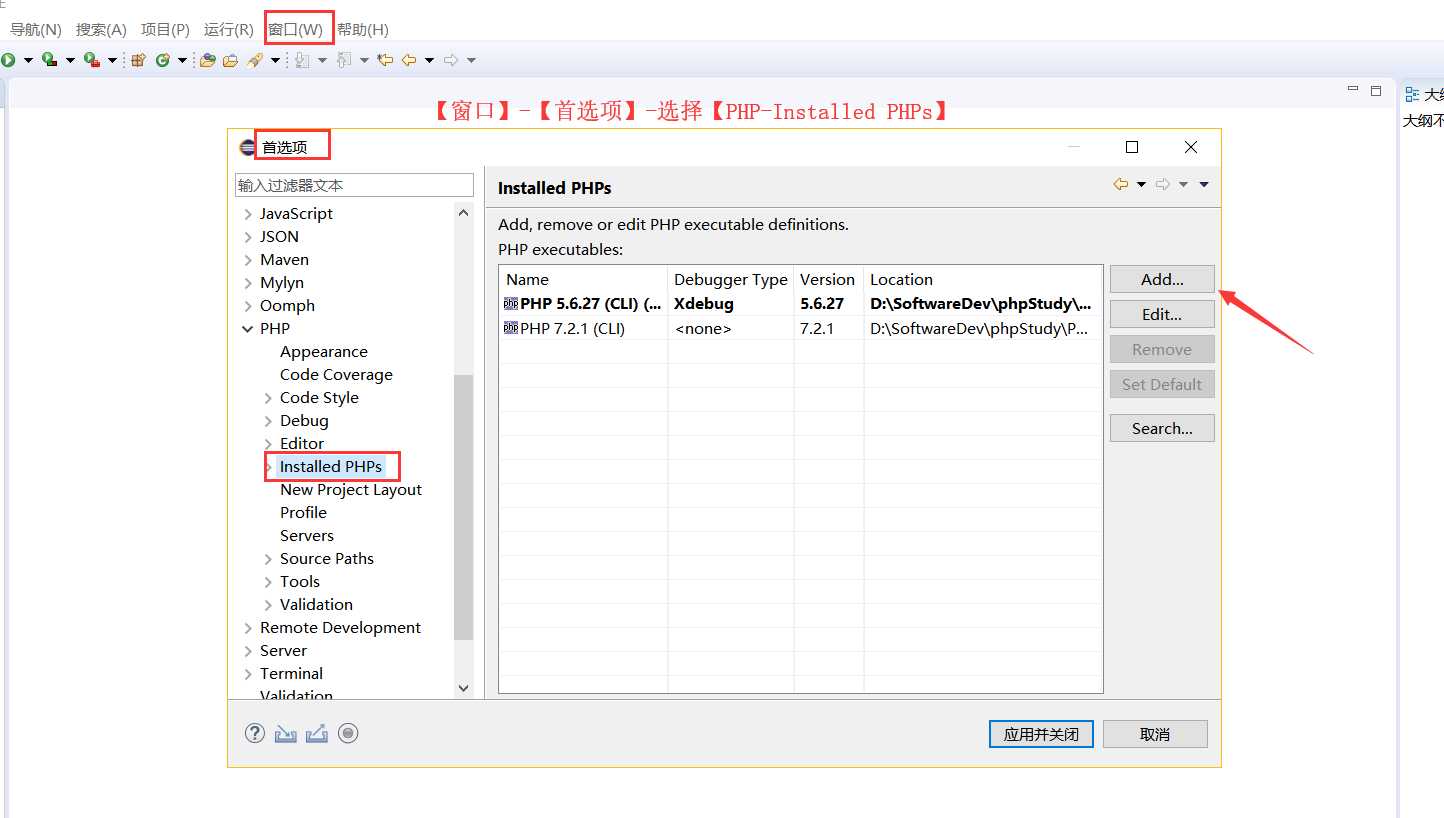Click the Export preferences icon
This screenshot has height=818, width=1444.
point(317,733)
